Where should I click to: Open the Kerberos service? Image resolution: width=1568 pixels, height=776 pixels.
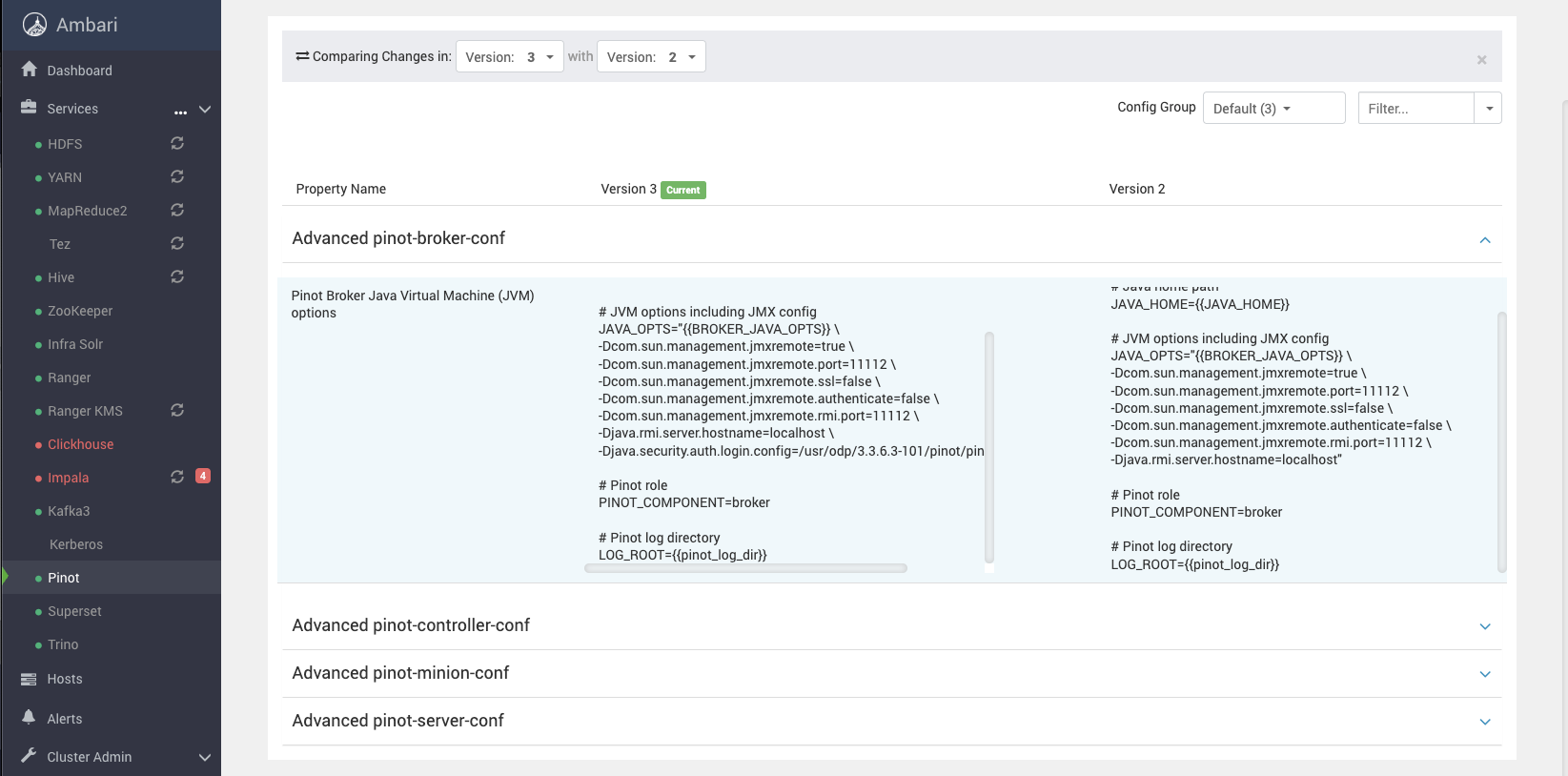(x=76, y=544)
